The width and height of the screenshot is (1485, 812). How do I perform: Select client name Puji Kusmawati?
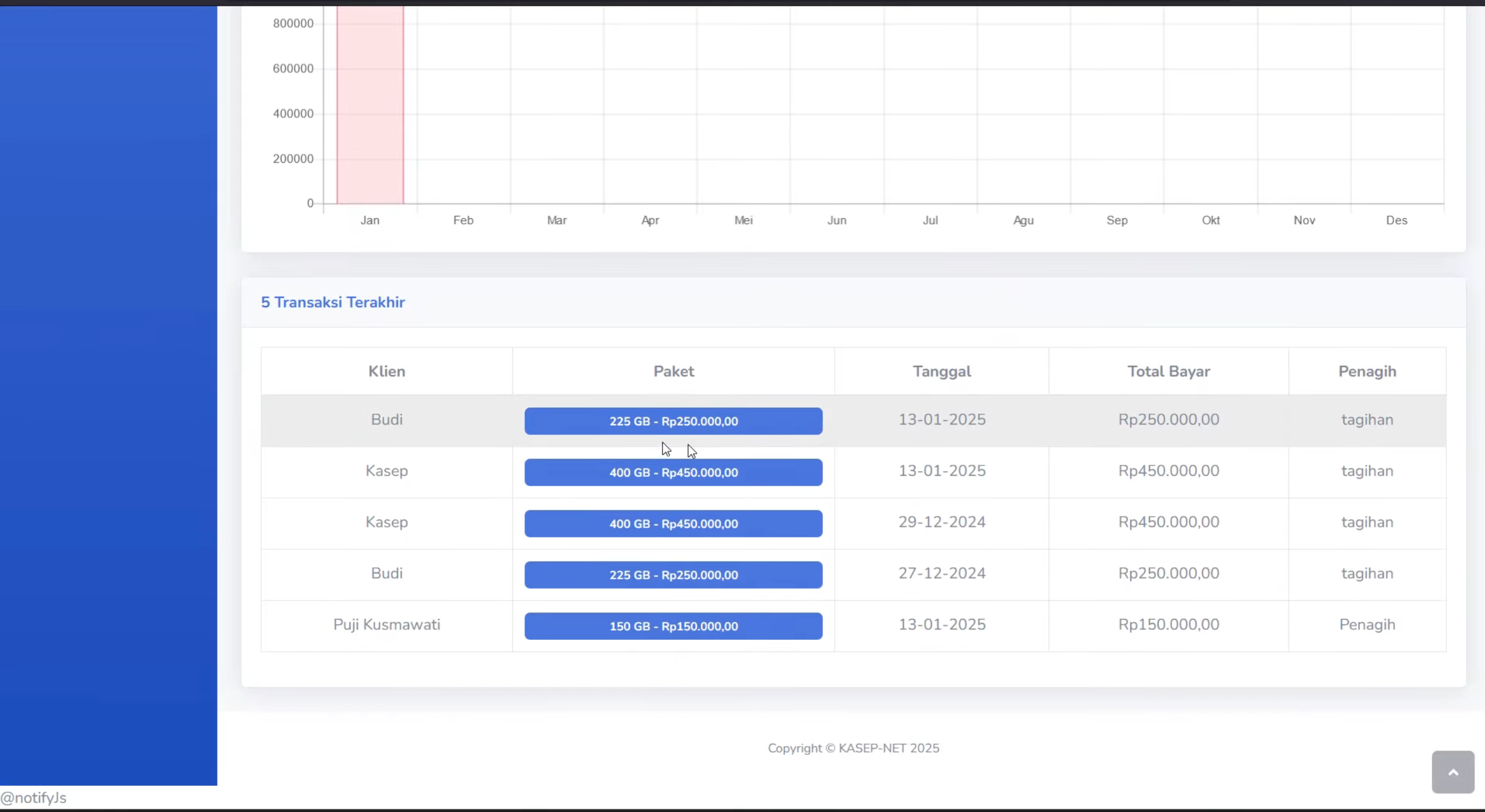point(387,625)
